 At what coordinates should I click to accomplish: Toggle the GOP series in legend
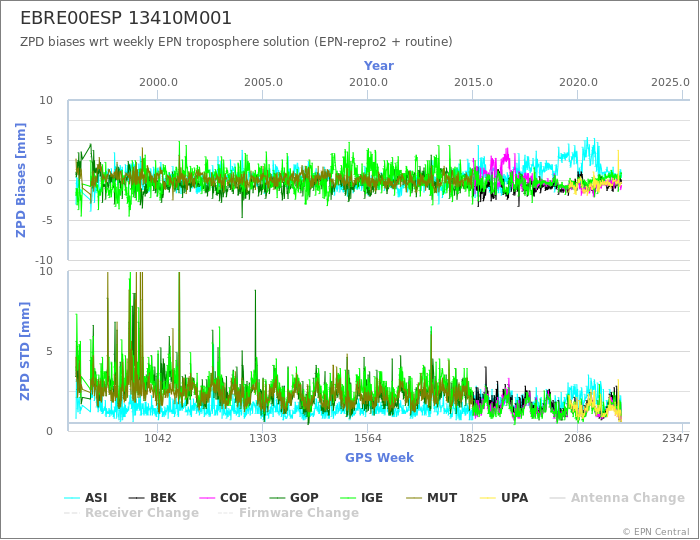click(x=294, y=498)
